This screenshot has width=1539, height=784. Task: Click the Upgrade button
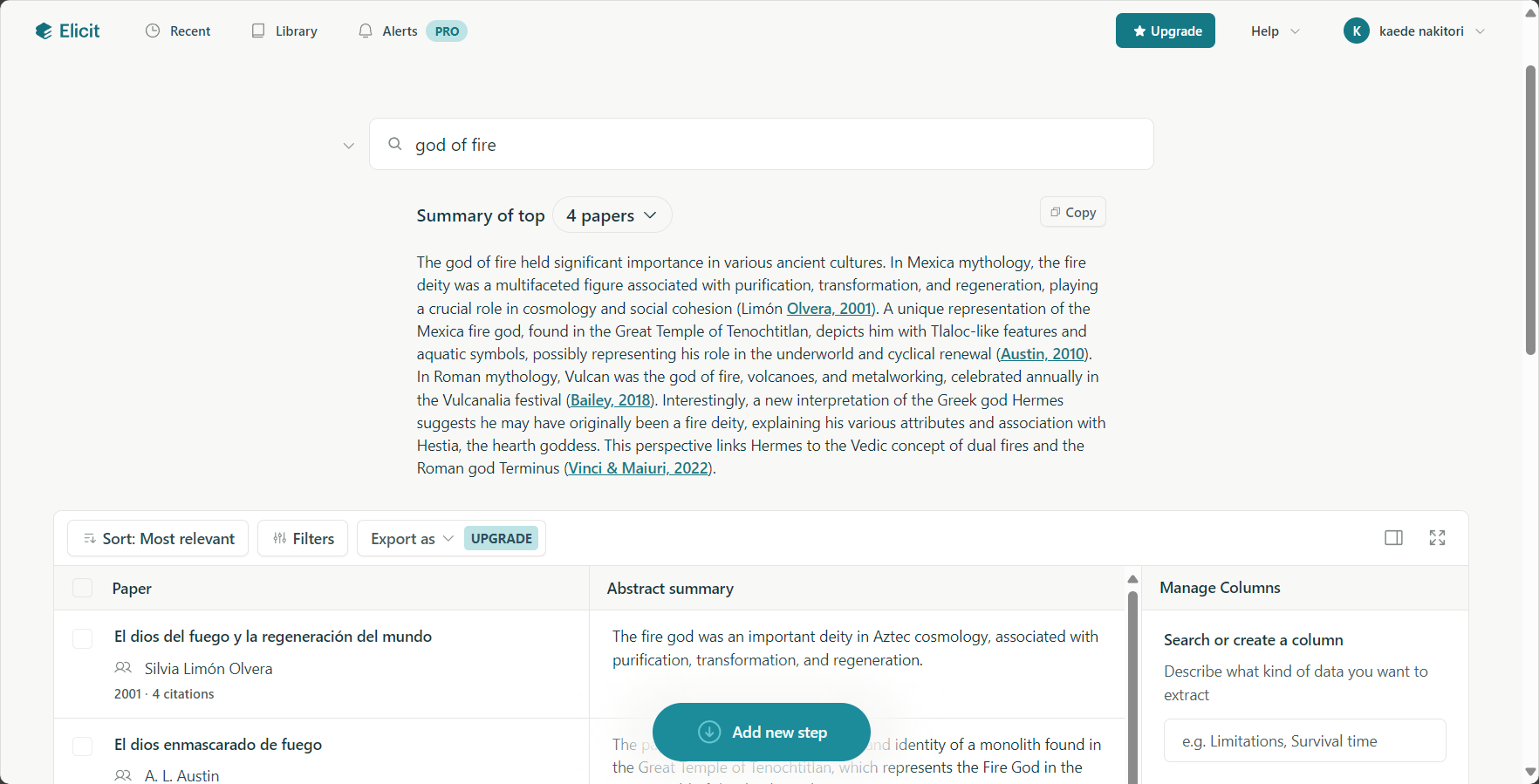point(1166,31)
